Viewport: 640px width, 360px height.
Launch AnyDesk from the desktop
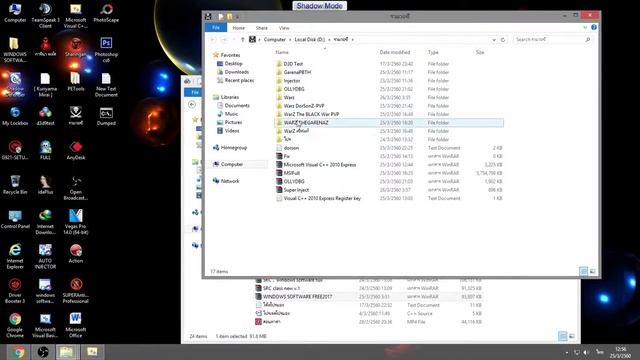[x=76, y=150]
